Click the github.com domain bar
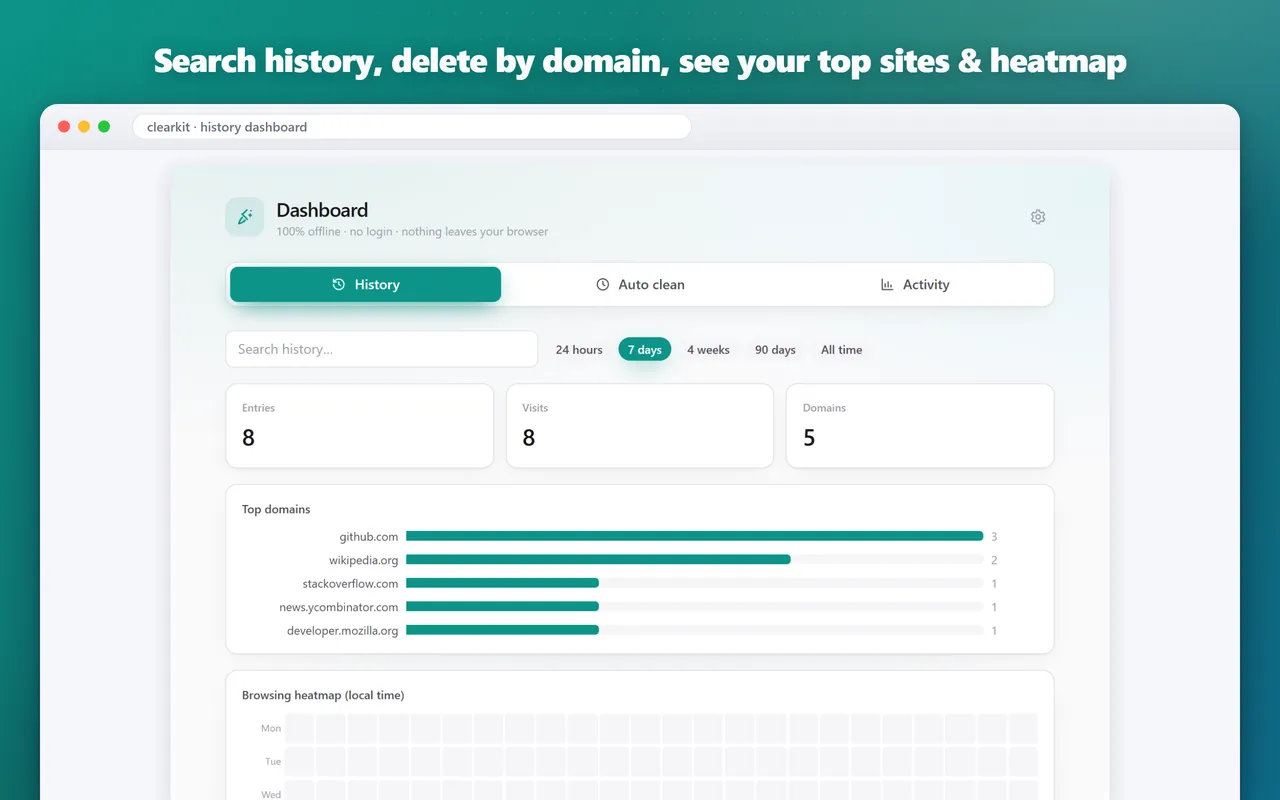The width and height of the screenshot is (1280, 800). click(695, 536)
